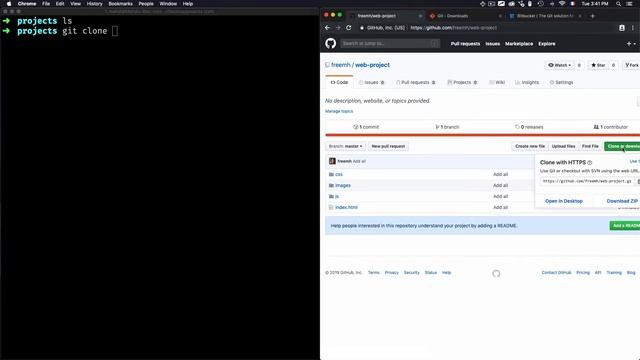640x360 pixels.
Task: Click the images folder icon
Action: pyautogui.click(x=331, y=185)
